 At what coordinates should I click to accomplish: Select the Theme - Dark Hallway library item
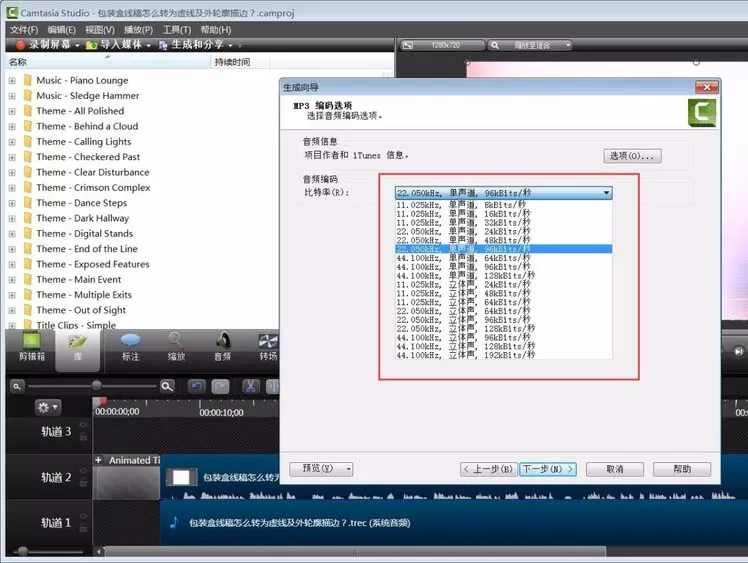click(83, 219)
